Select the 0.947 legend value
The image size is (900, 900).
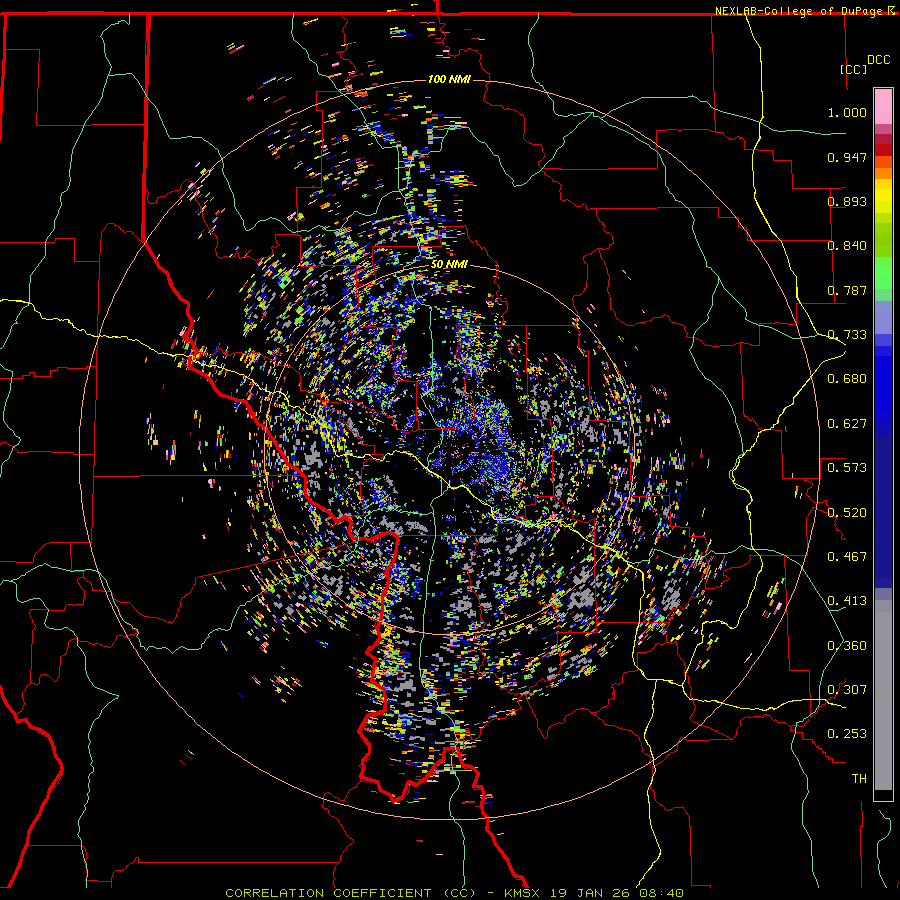847,157
